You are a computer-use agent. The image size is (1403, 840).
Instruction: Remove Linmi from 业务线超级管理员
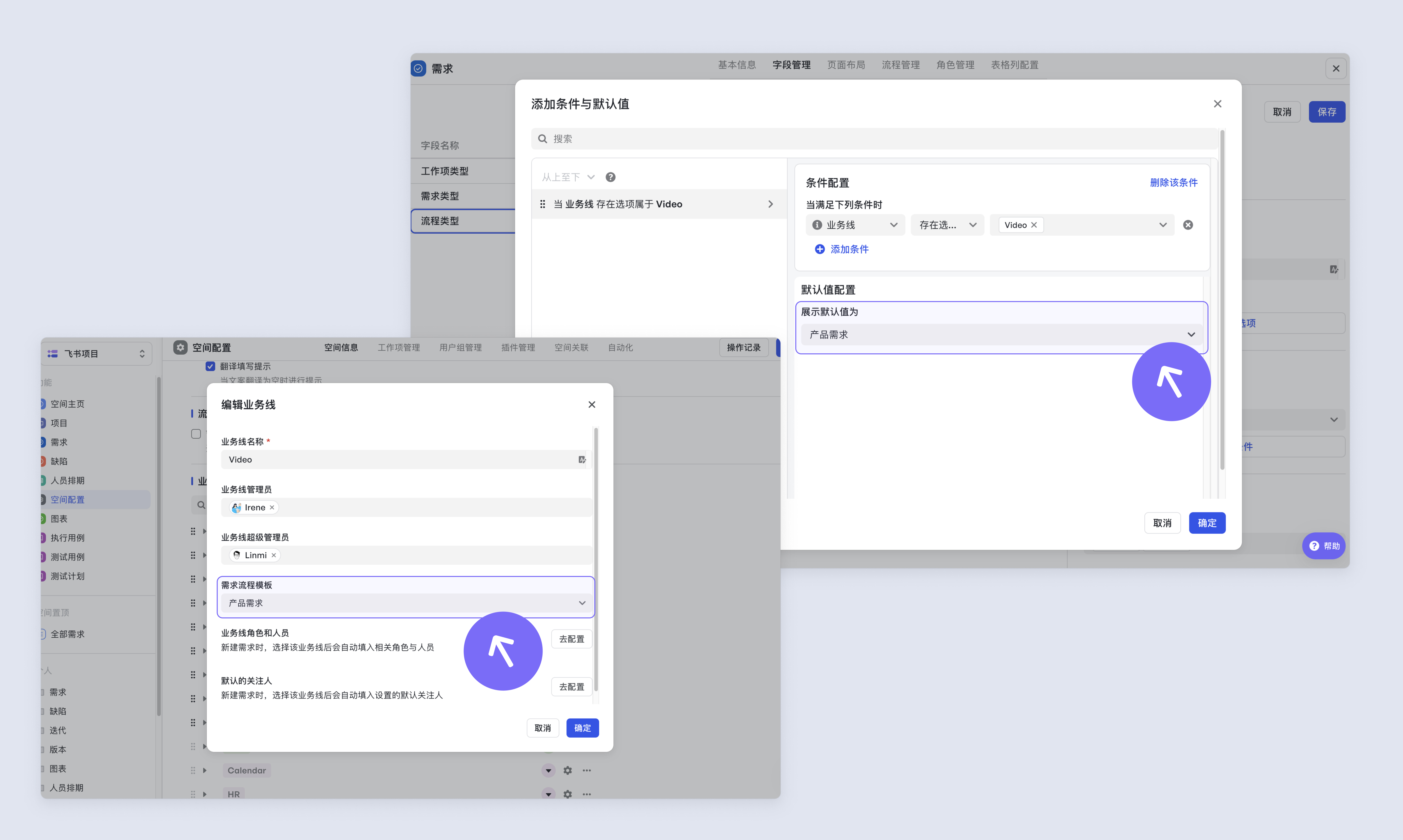273,555
